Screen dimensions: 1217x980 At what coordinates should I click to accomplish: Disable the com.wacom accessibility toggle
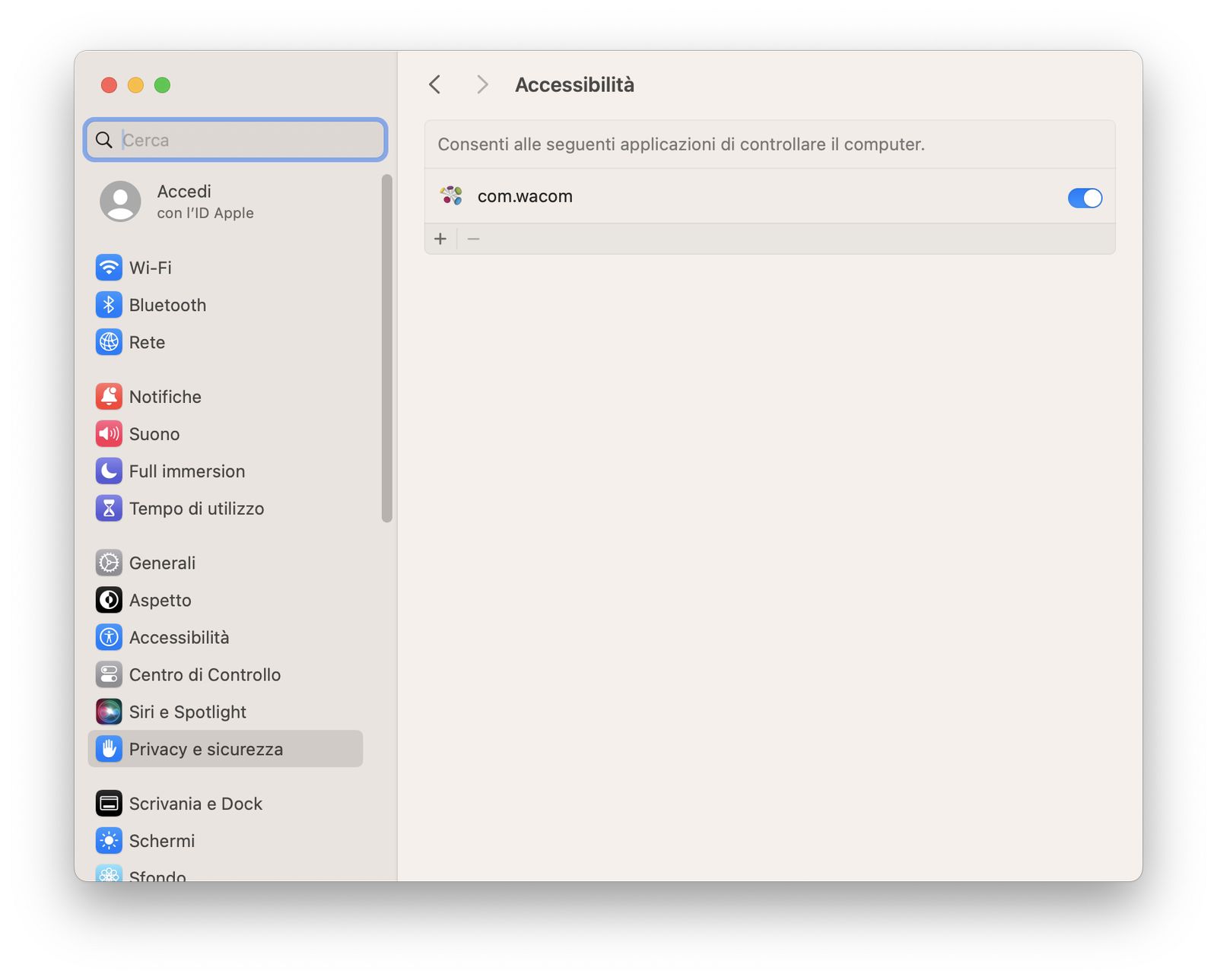[x=1085, y=198]
